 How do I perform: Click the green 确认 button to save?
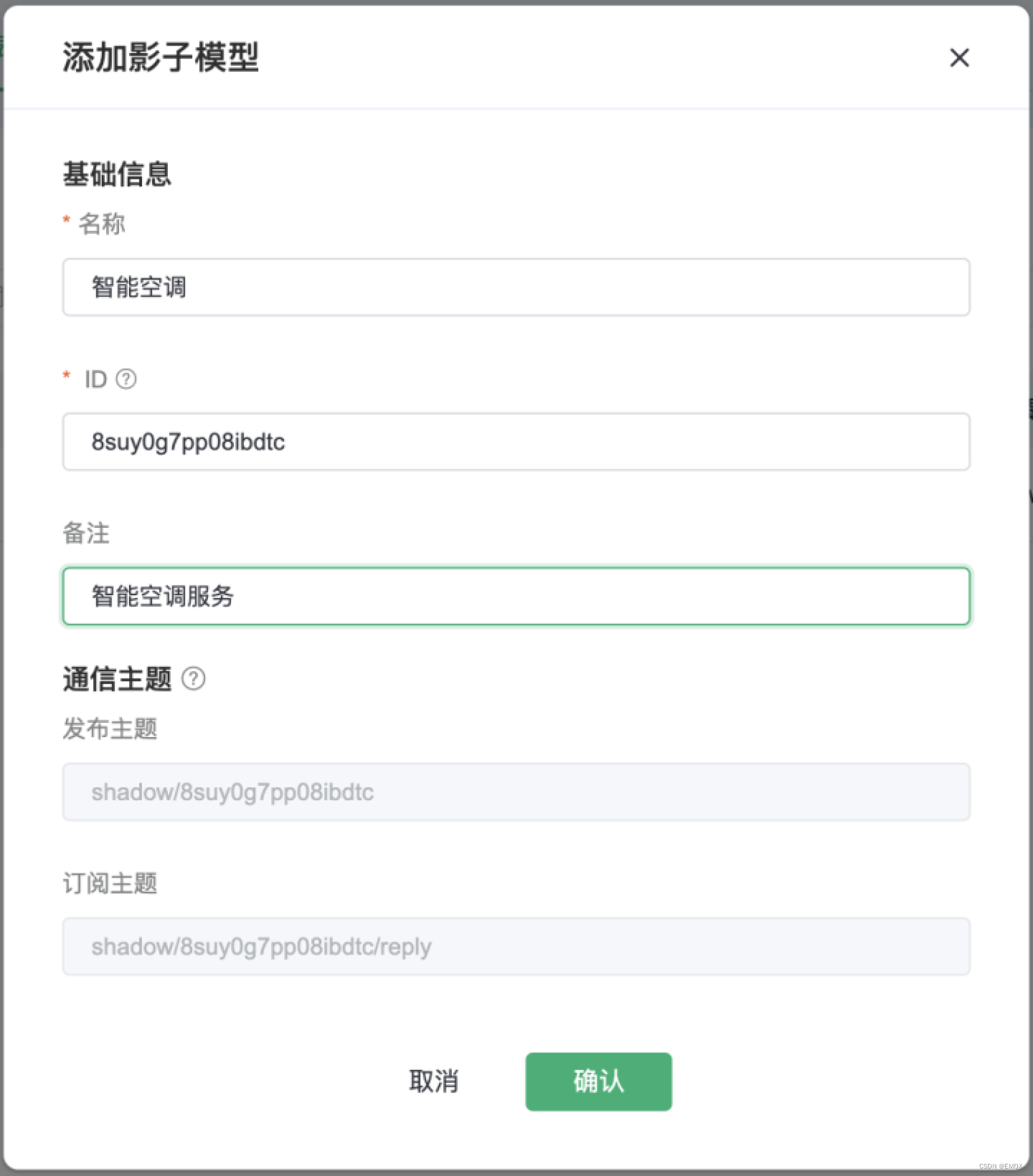point(597,1082)
